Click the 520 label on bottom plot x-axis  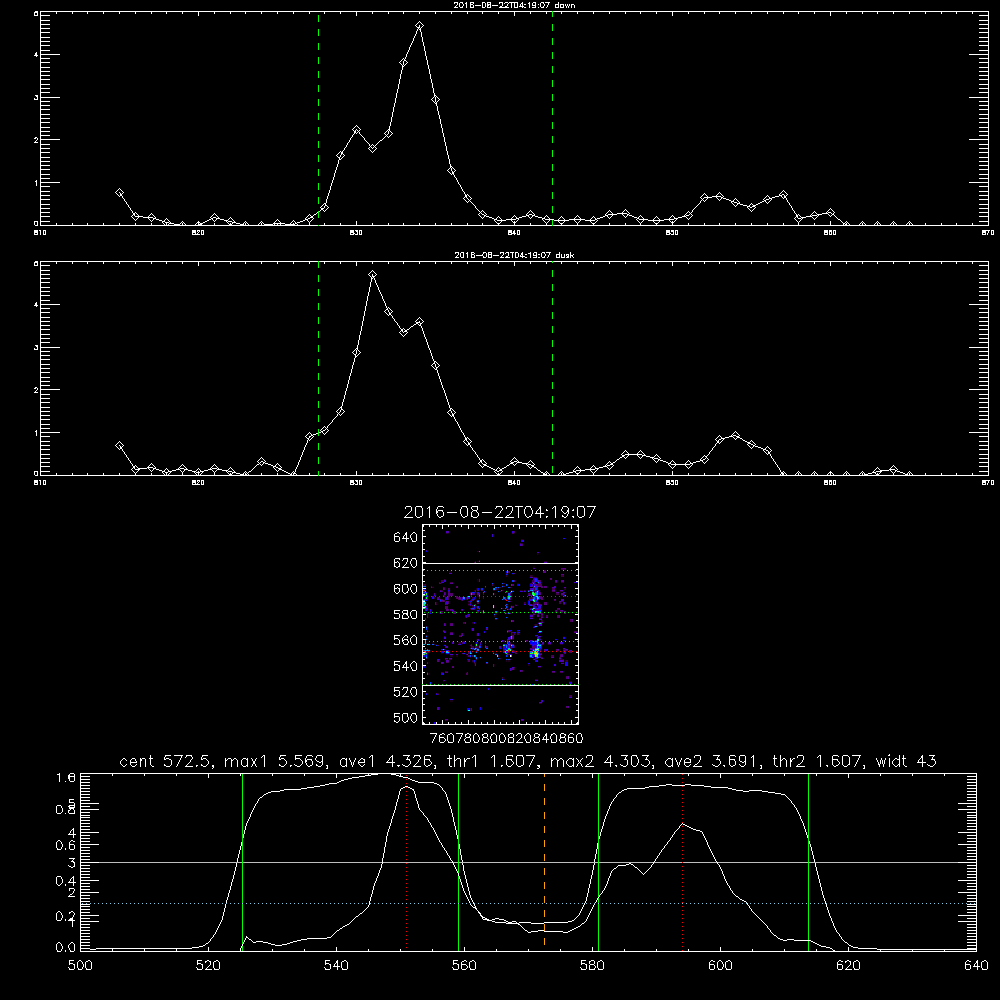pos(208,965)
